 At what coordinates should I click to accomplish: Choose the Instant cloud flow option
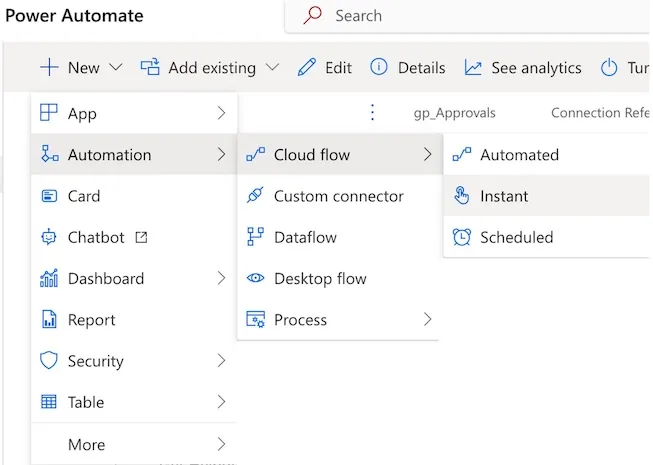(x=548, y=196)
